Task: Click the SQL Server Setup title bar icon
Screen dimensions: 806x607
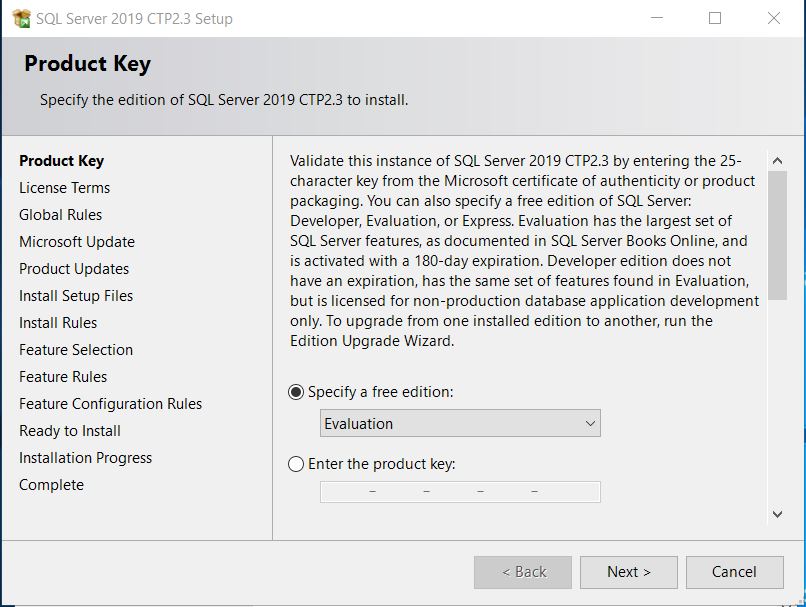Action: [x=19, y=18]
